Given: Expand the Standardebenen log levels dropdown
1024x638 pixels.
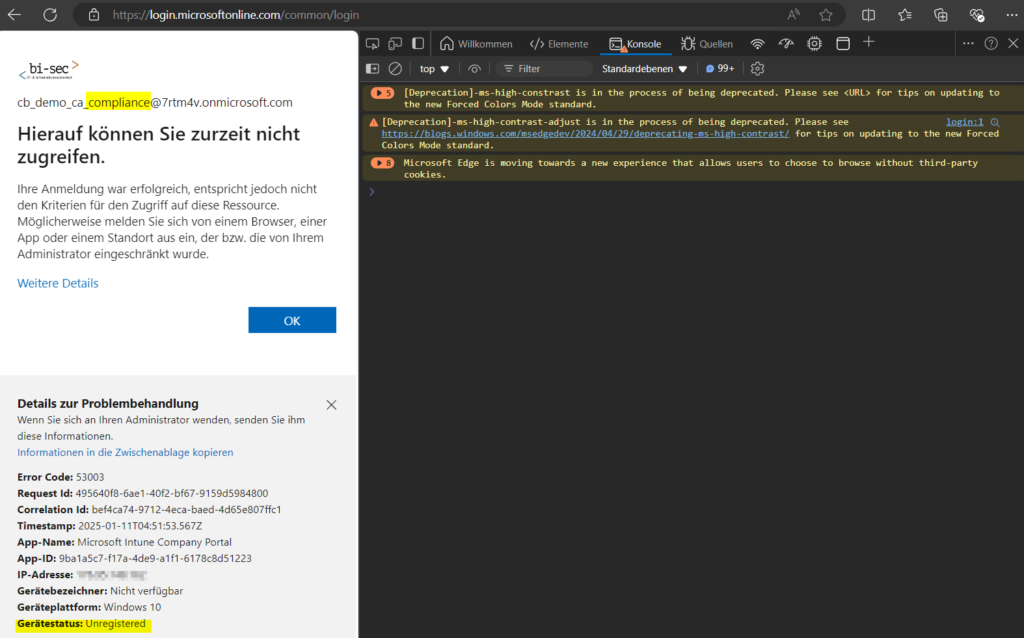Looking at the screenshot, I should (x=645, y=69).
